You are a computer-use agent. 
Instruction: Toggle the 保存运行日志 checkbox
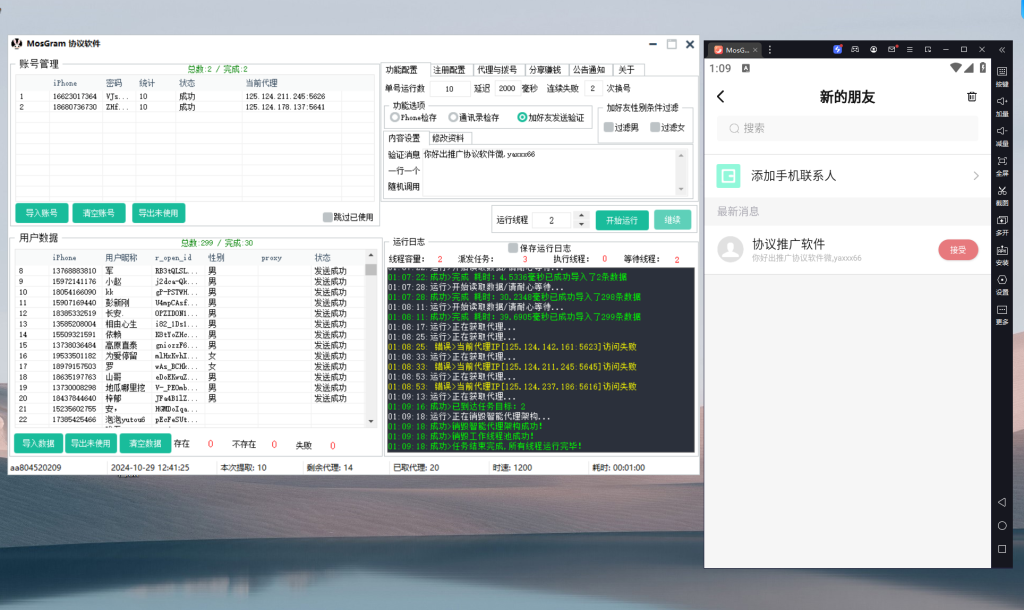coord(514,247)
